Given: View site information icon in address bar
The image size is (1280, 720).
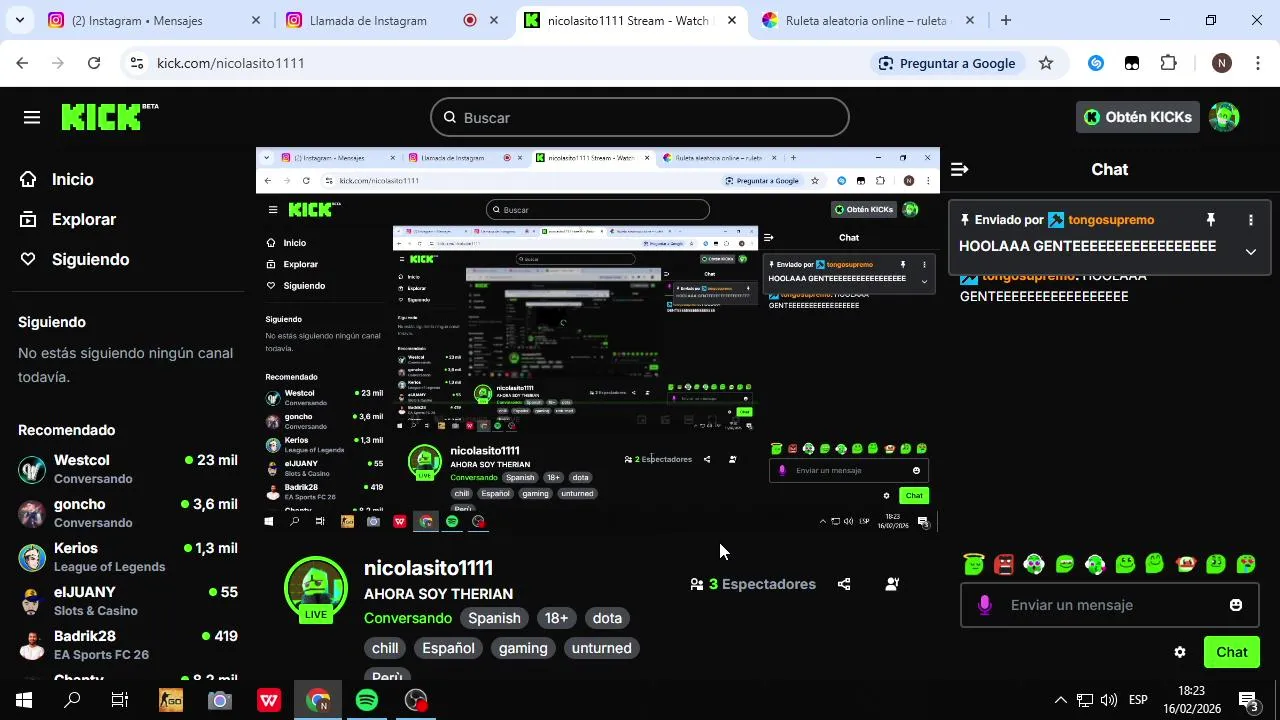Looking at the screenshot, I should click(137, 63).
